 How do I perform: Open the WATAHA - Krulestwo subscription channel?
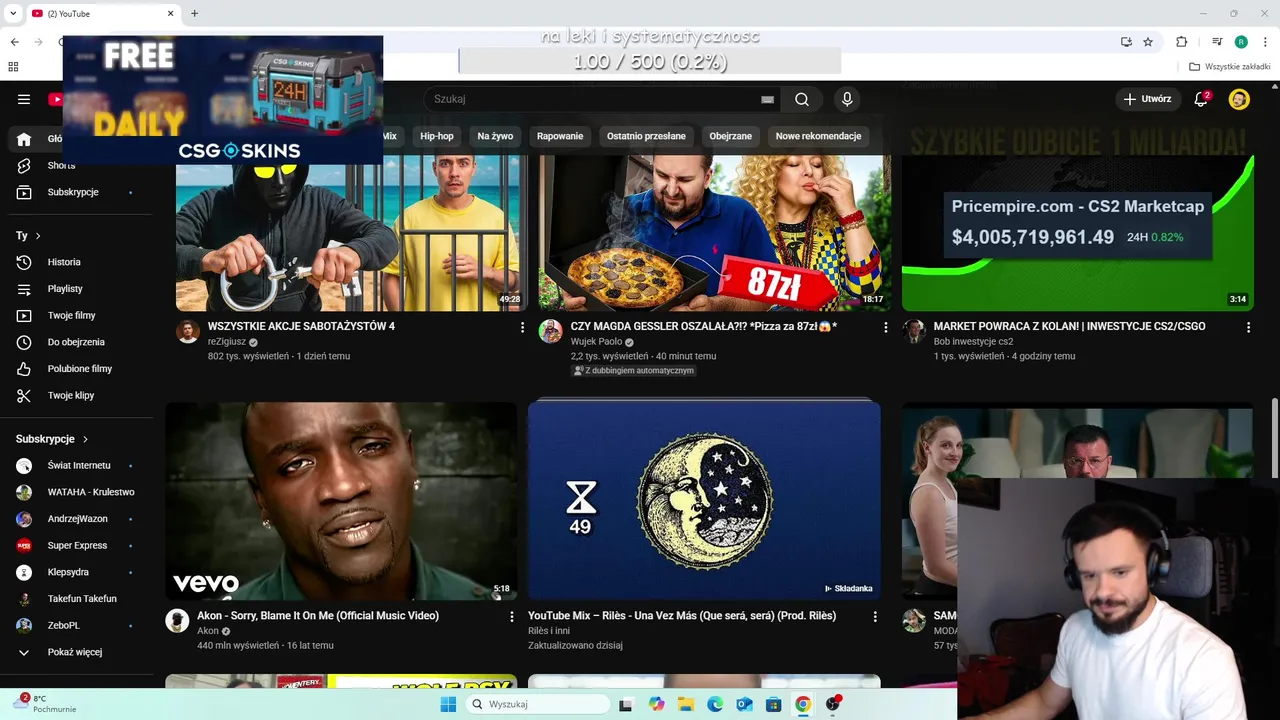pyautogui.click(x=91, y=492)
